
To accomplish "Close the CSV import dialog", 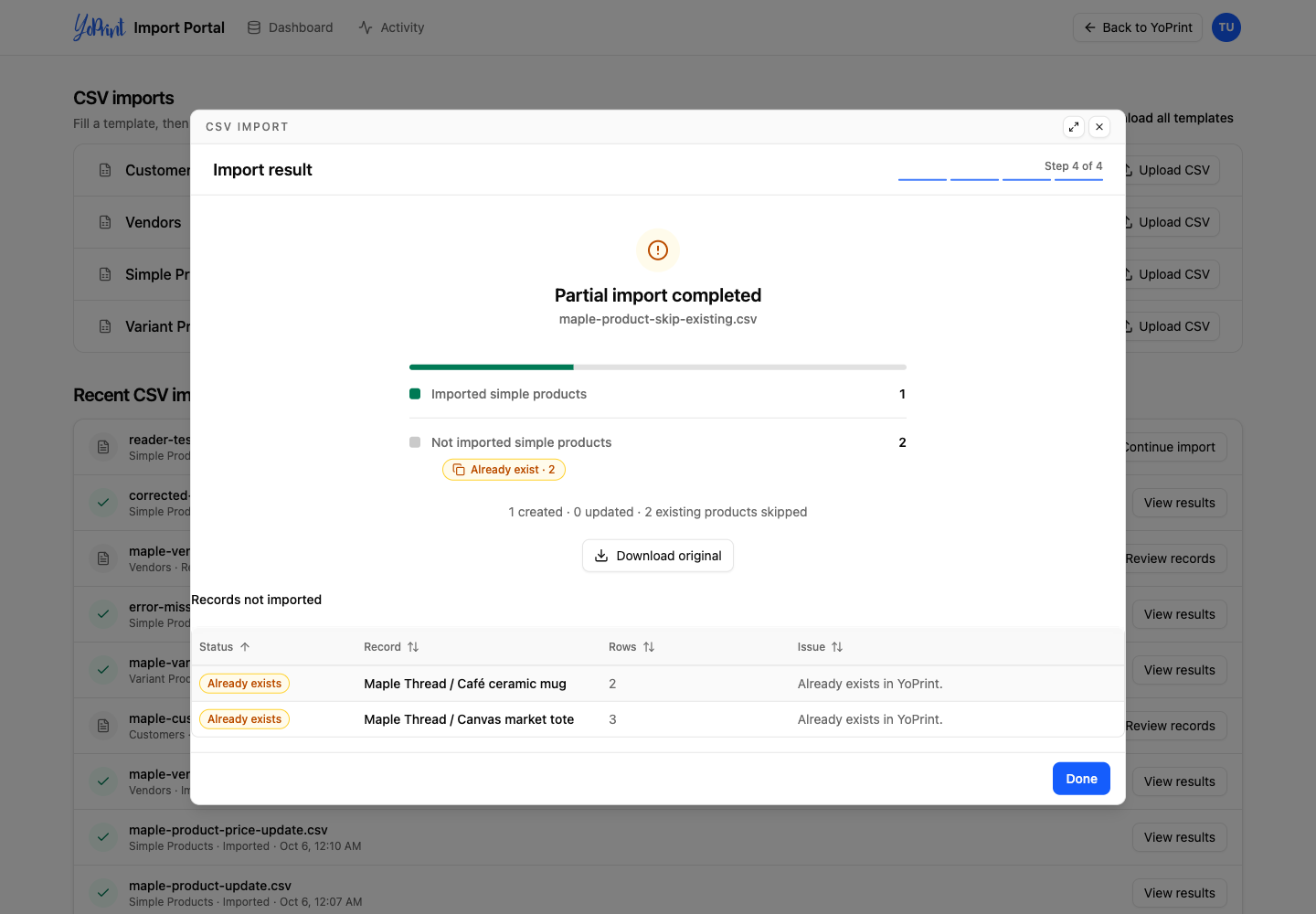I will tap(1099, 127).
